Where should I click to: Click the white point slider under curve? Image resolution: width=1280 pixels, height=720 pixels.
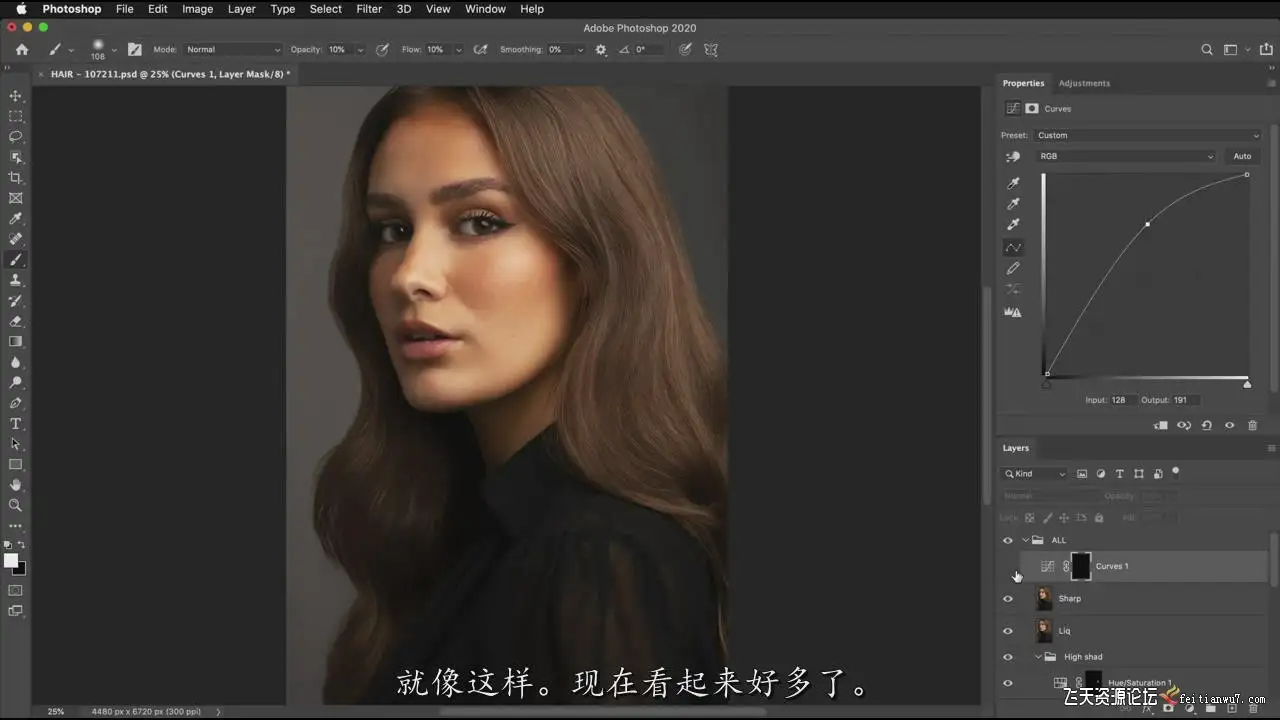click(1247, 384)
